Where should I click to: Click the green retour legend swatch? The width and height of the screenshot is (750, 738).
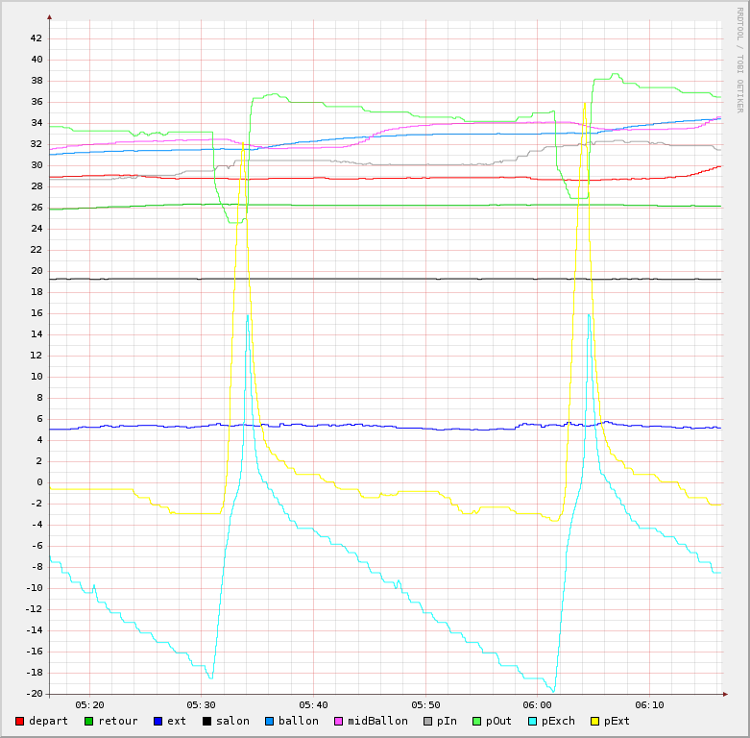point(89,721)
